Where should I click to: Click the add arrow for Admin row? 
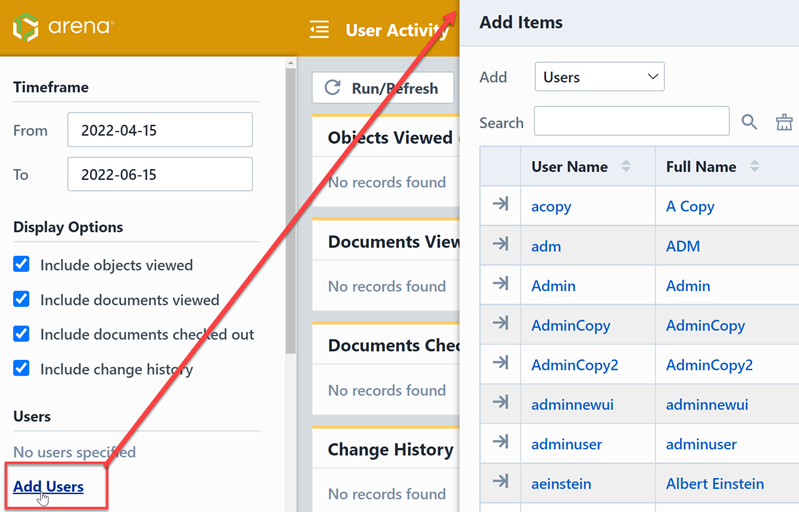[500, 283]
